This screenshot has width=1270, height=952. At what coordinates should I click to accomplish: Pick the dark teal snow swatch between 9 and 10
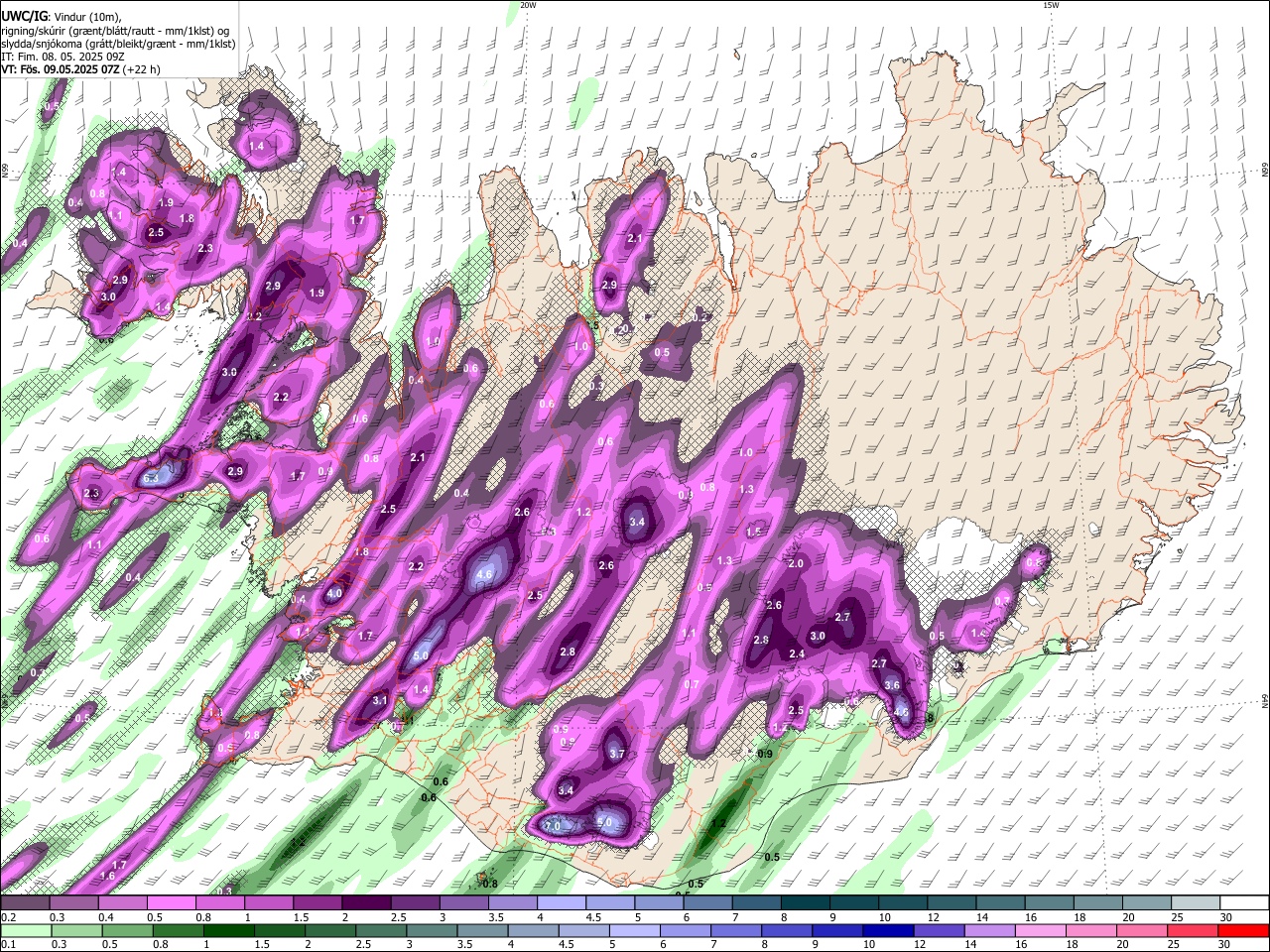(x=853, y=903)
